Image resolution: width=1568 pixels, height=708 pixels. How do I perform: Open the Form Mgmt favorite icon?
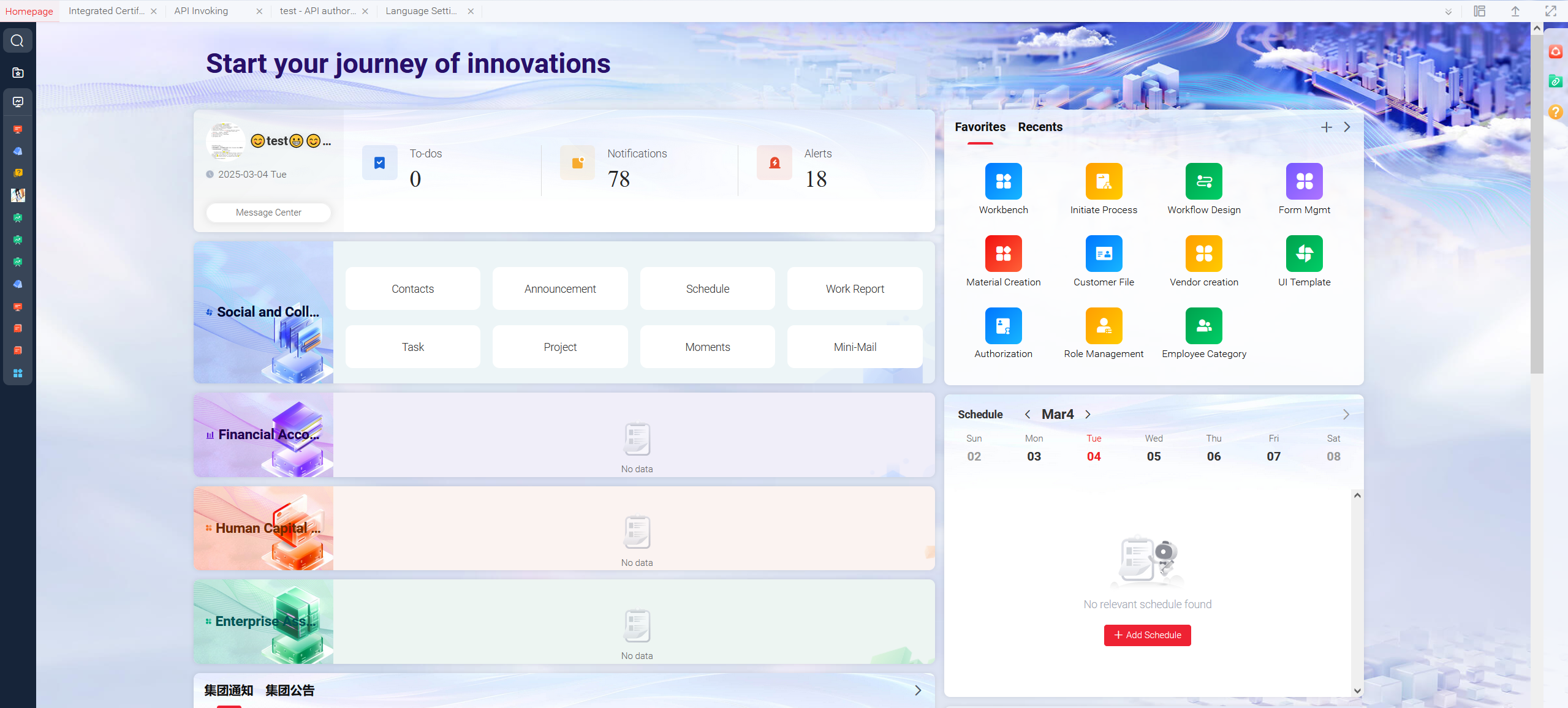click(1304, 181)
